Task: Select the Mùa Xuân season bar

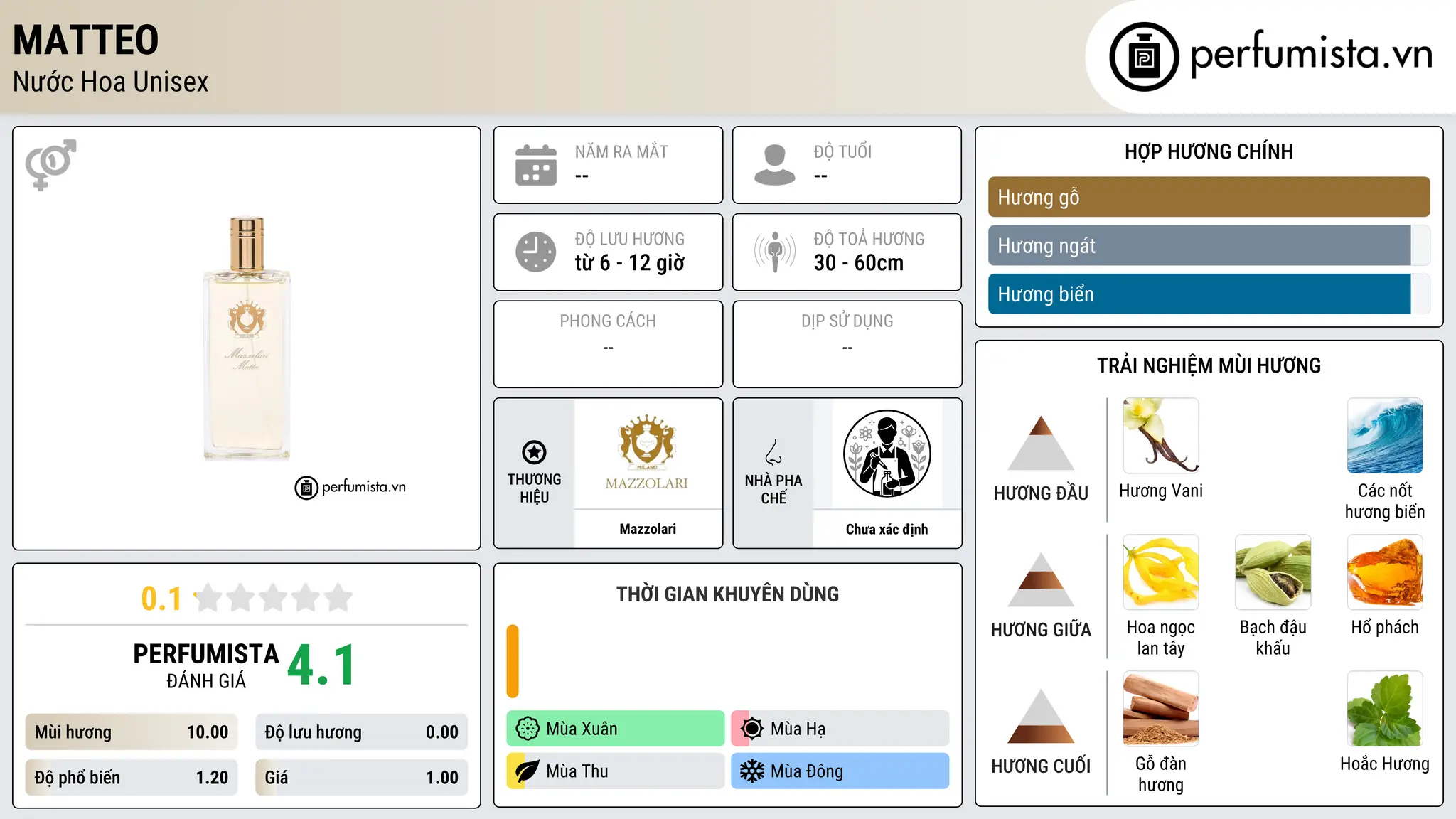Action: point(616,729)
